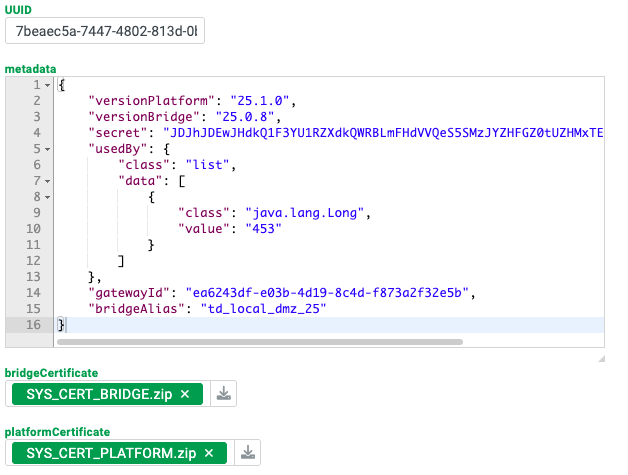Click the "data" key on line 7
This screenshot has width=628, height=475.
pos(141,181)
